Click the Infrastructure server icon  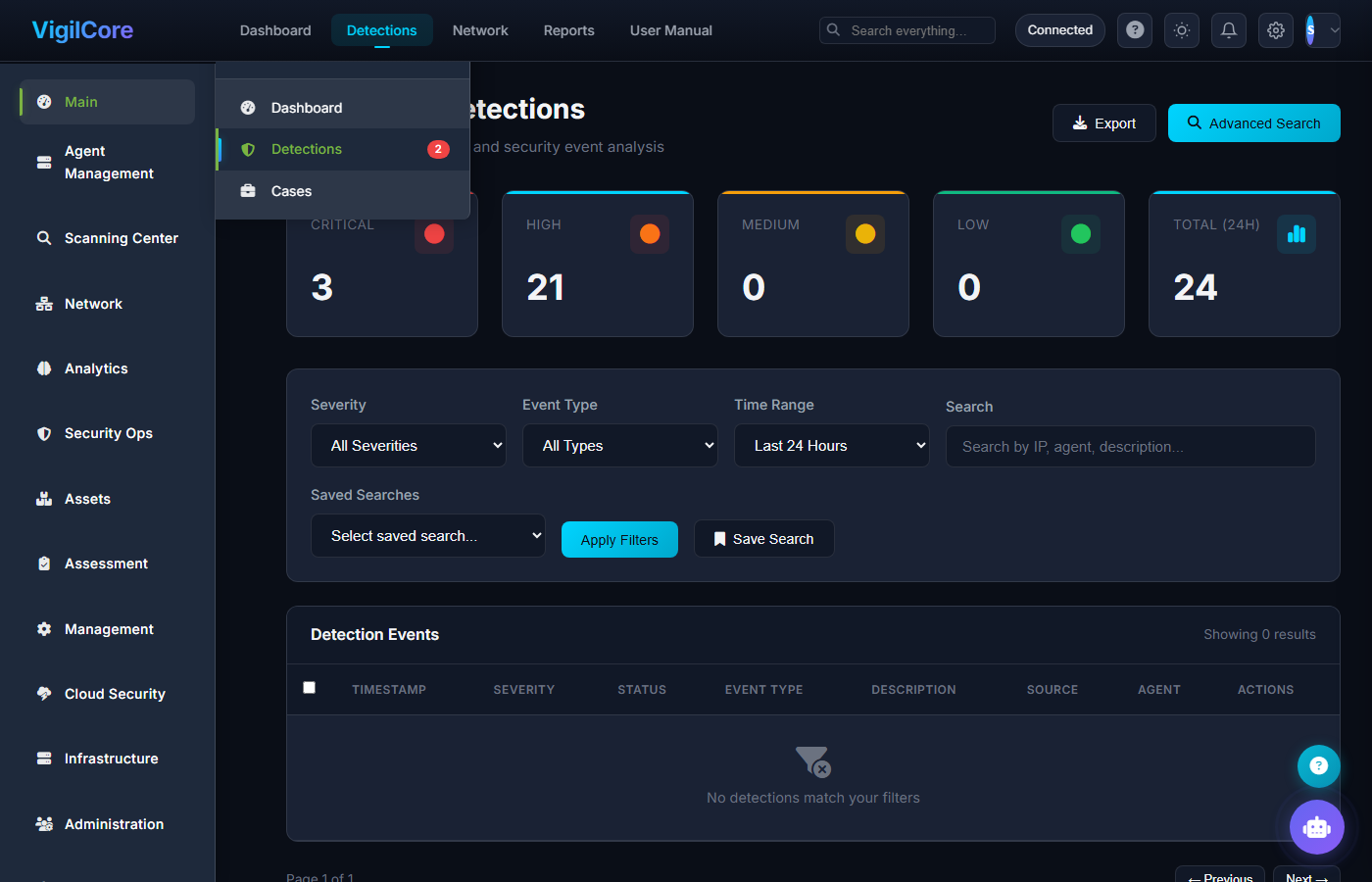point(44,759)
